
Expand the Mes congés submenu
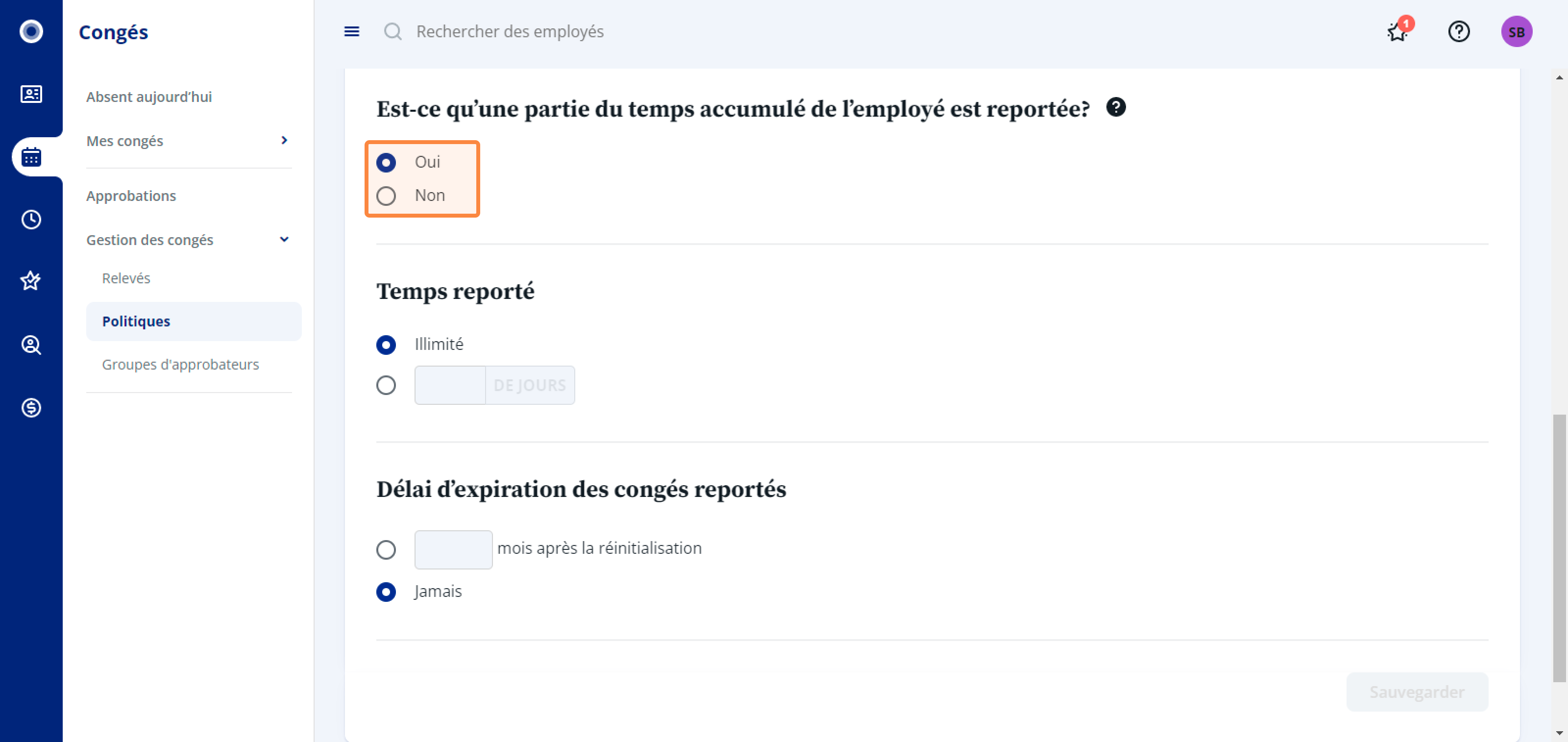coord(284,141)
